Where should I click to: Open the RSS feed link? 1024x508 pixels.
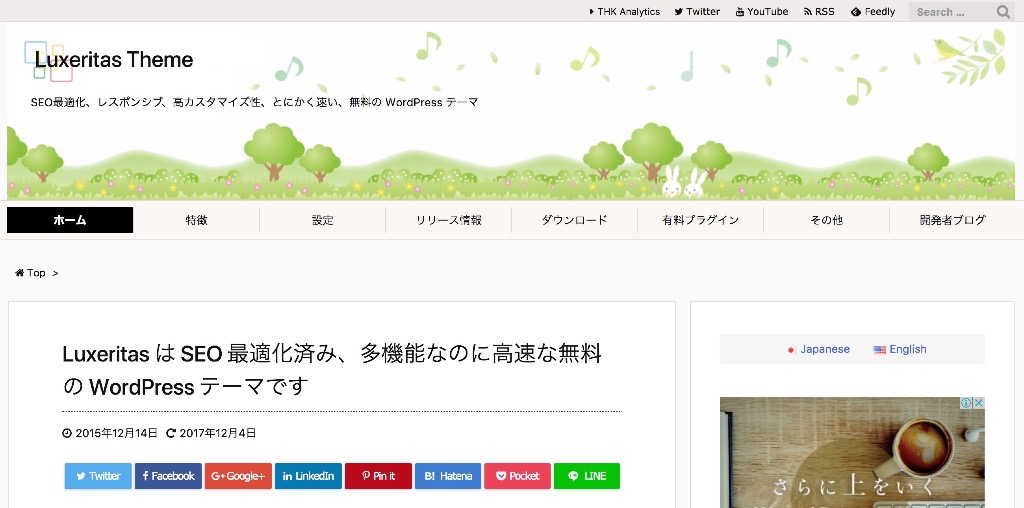pyautogui.click(x=819, y=12)
